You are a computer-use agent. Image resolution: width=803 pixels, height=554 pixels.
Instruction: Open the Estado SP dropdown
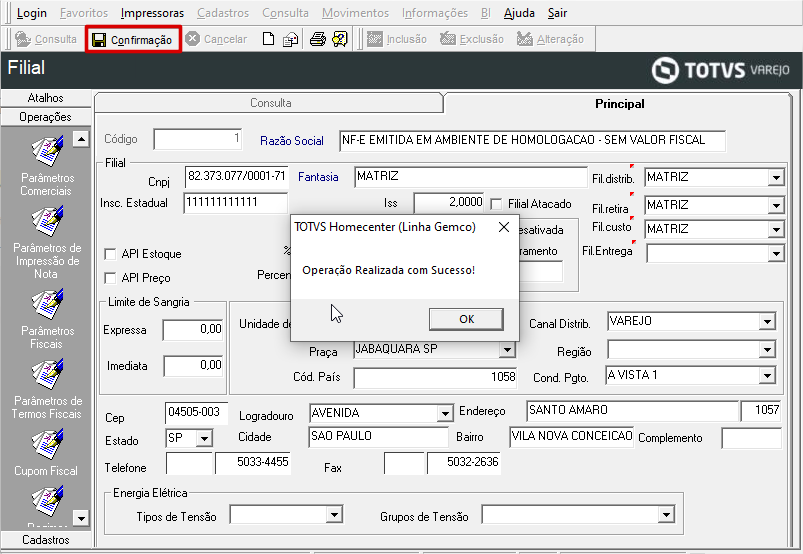point(204,438)
